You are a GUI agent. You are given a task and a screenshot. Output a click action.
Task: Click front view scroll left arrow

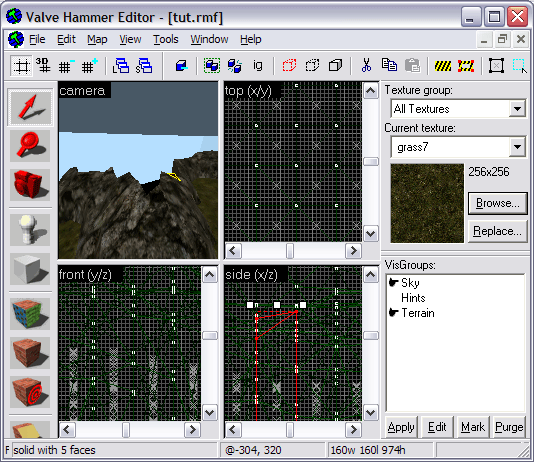(67, 430)
